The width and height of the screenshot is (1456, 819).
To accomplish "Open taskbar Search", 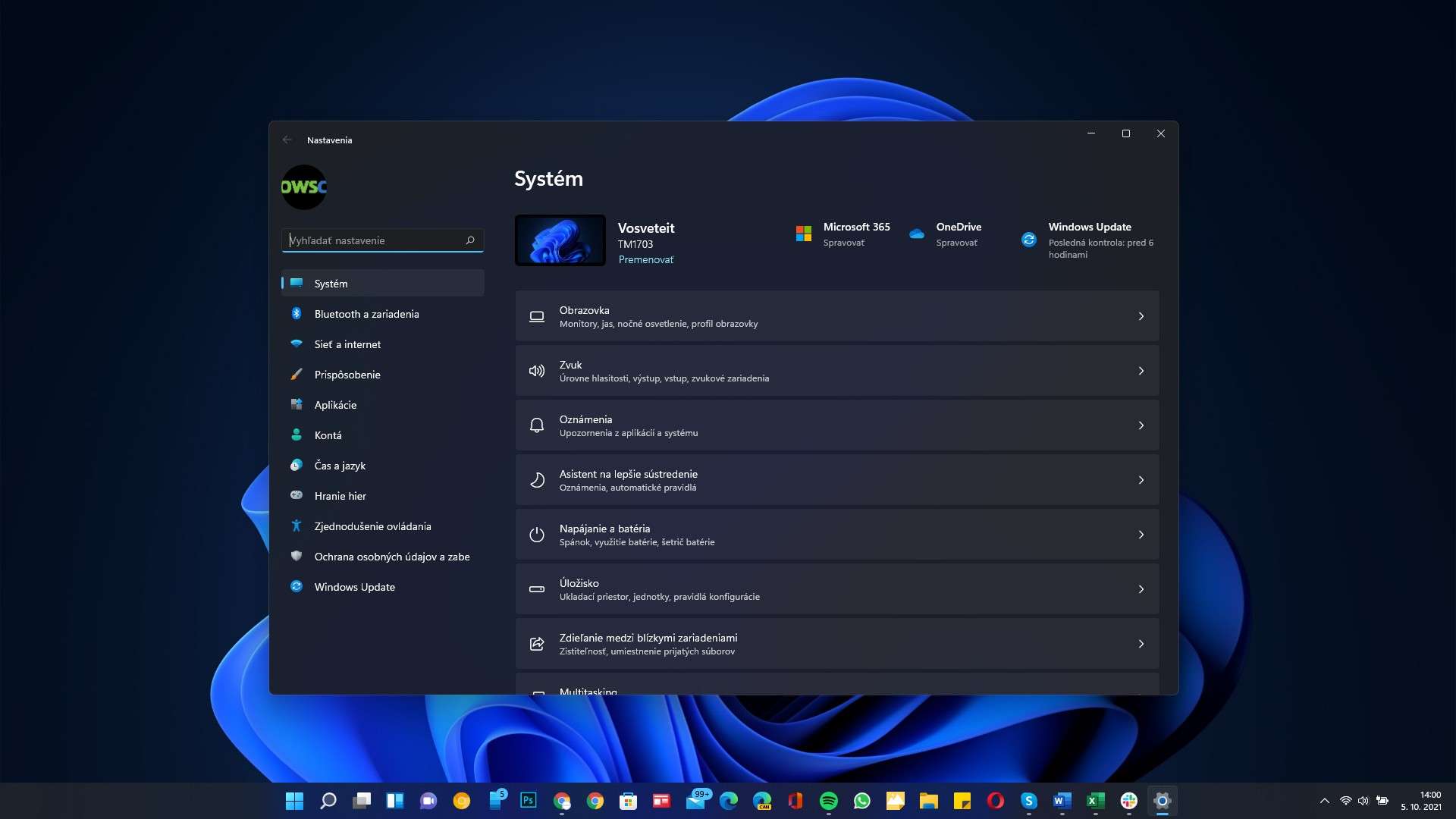I will coord(328,801).
